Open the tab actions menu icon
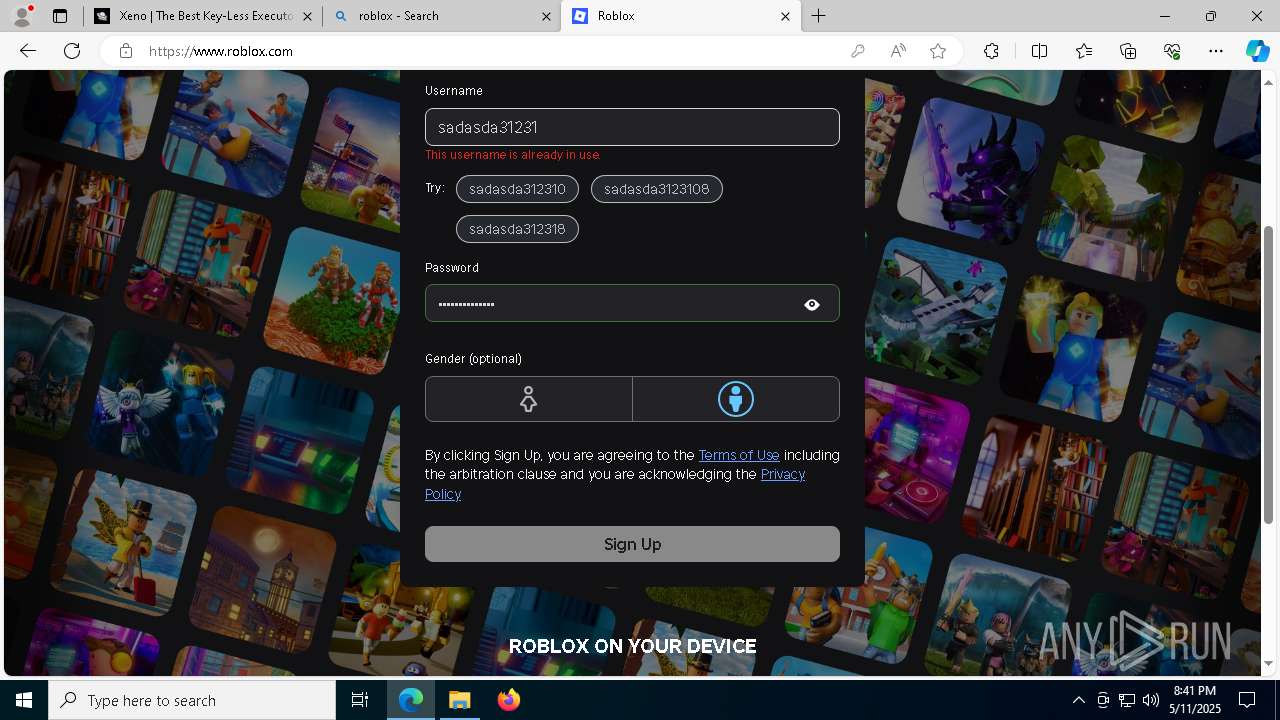This screenshot has width=1280, height=720. [60, 16]
